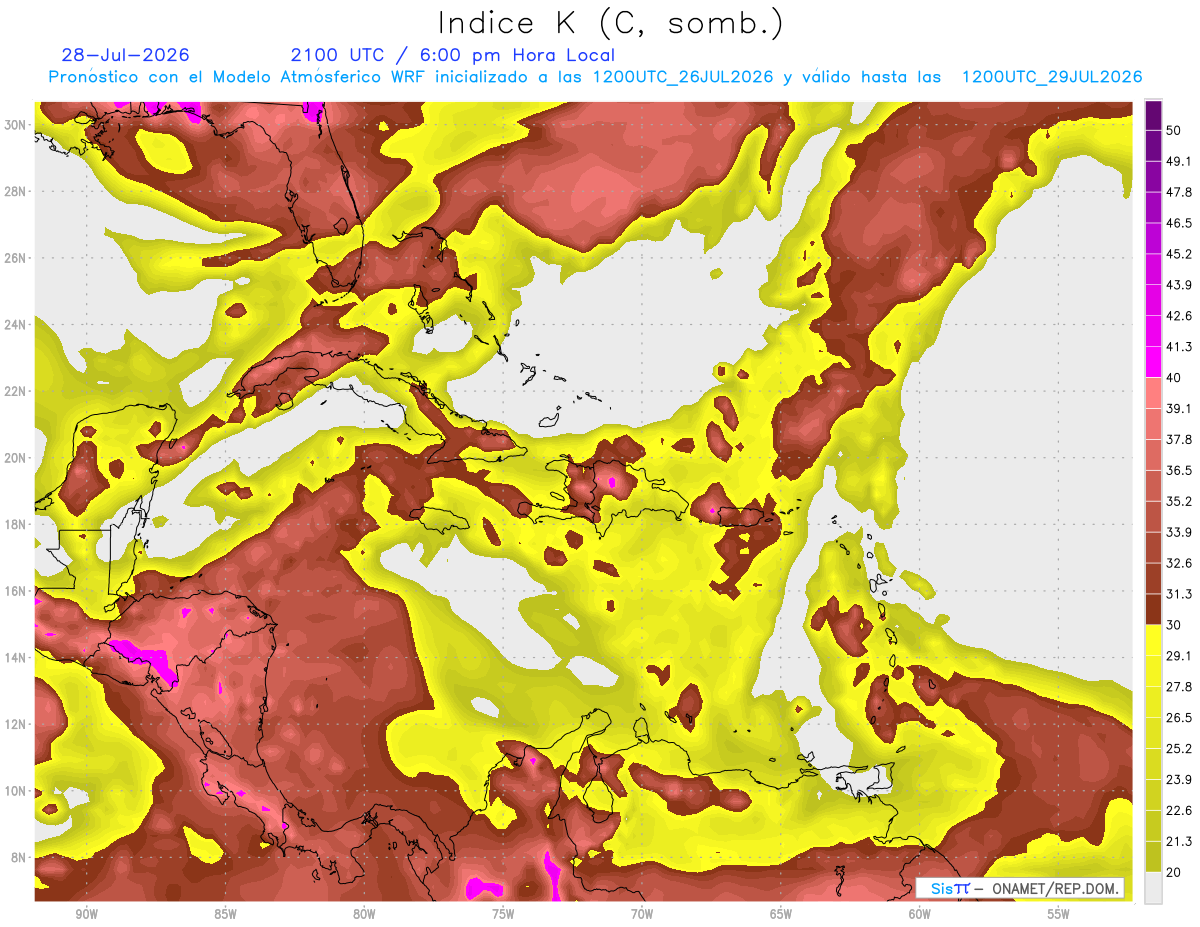Click the colorbar label '47.8'

[1179, 192]
